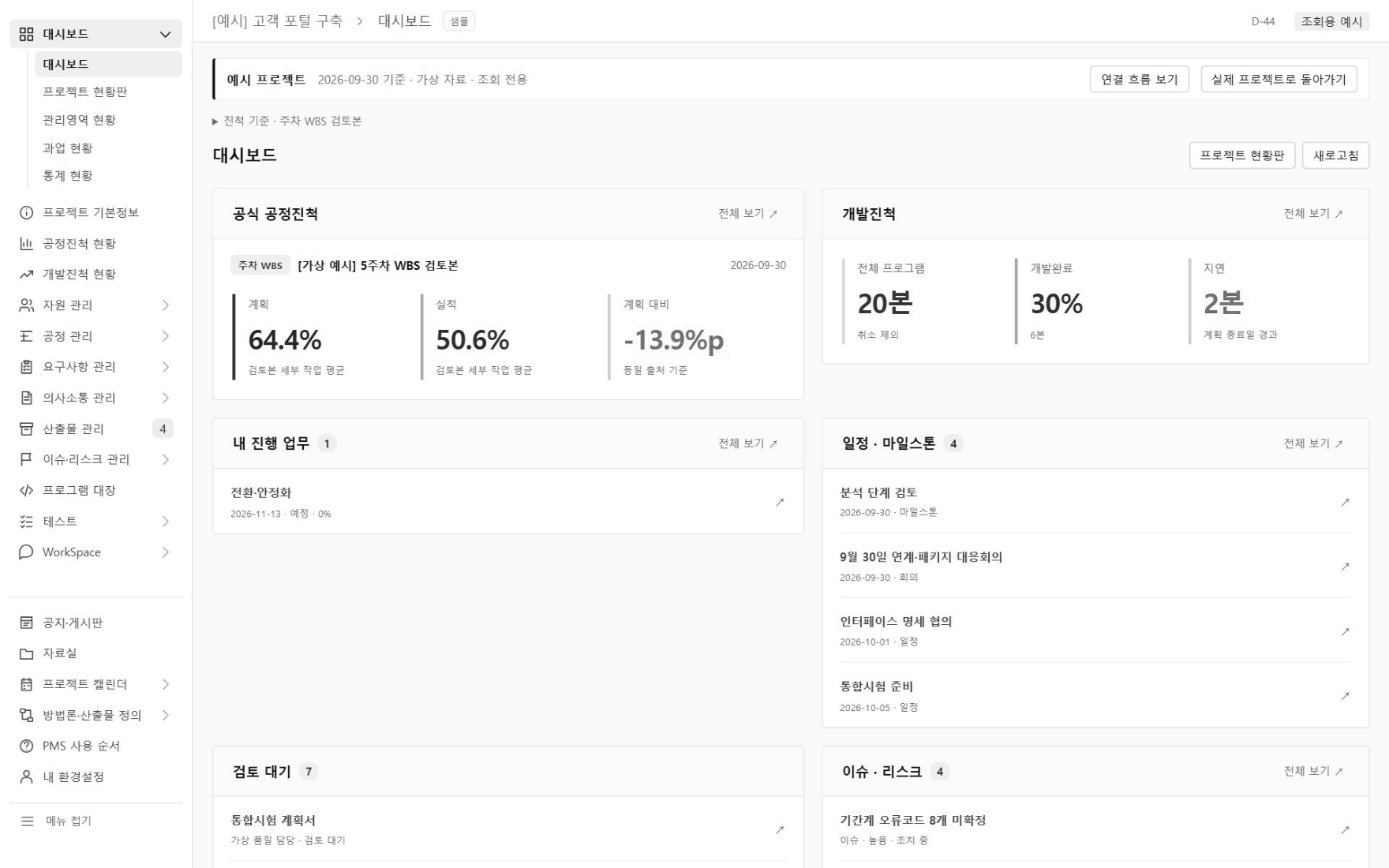Open 전체 보기 link in 공식 공정진척 card
Image resolution: width=1389 pixels, height=868 pixels.
click(748, 214)
